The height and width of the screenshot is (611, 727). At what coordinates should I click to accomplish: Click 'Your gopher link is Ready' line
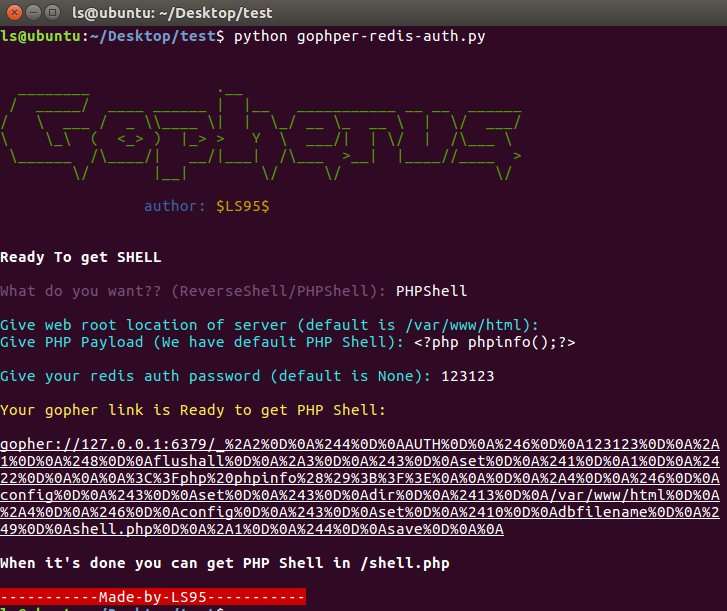tap(192, 410)
